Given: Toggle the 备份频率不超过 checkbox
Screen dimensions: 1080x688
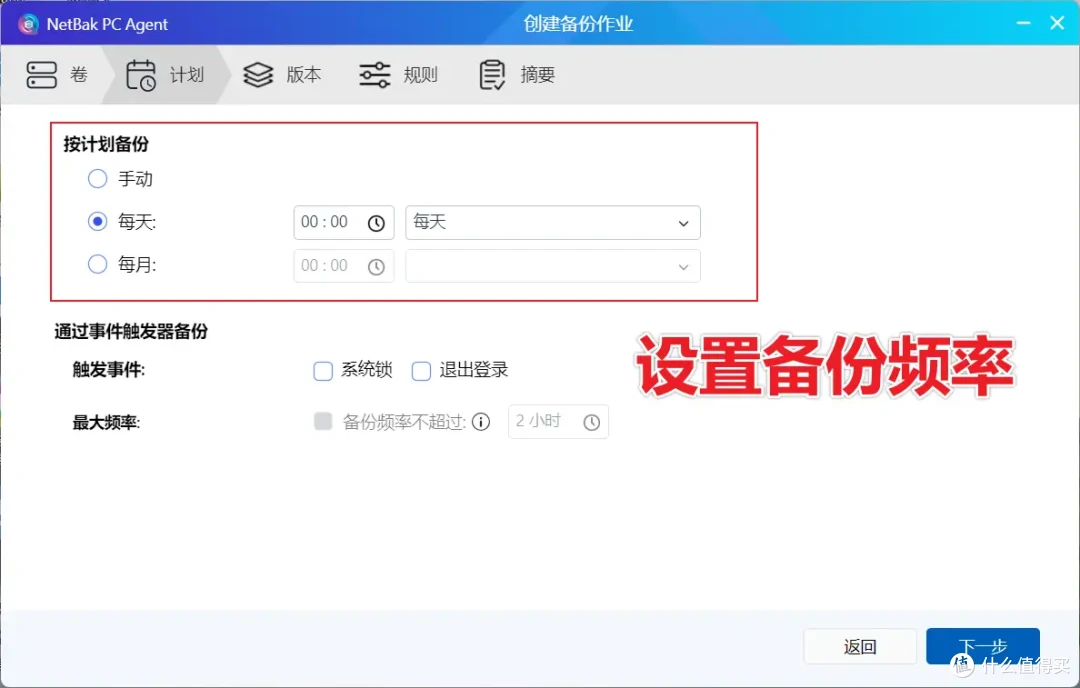Looking at the screenshot, I should [x=323, y=421].
